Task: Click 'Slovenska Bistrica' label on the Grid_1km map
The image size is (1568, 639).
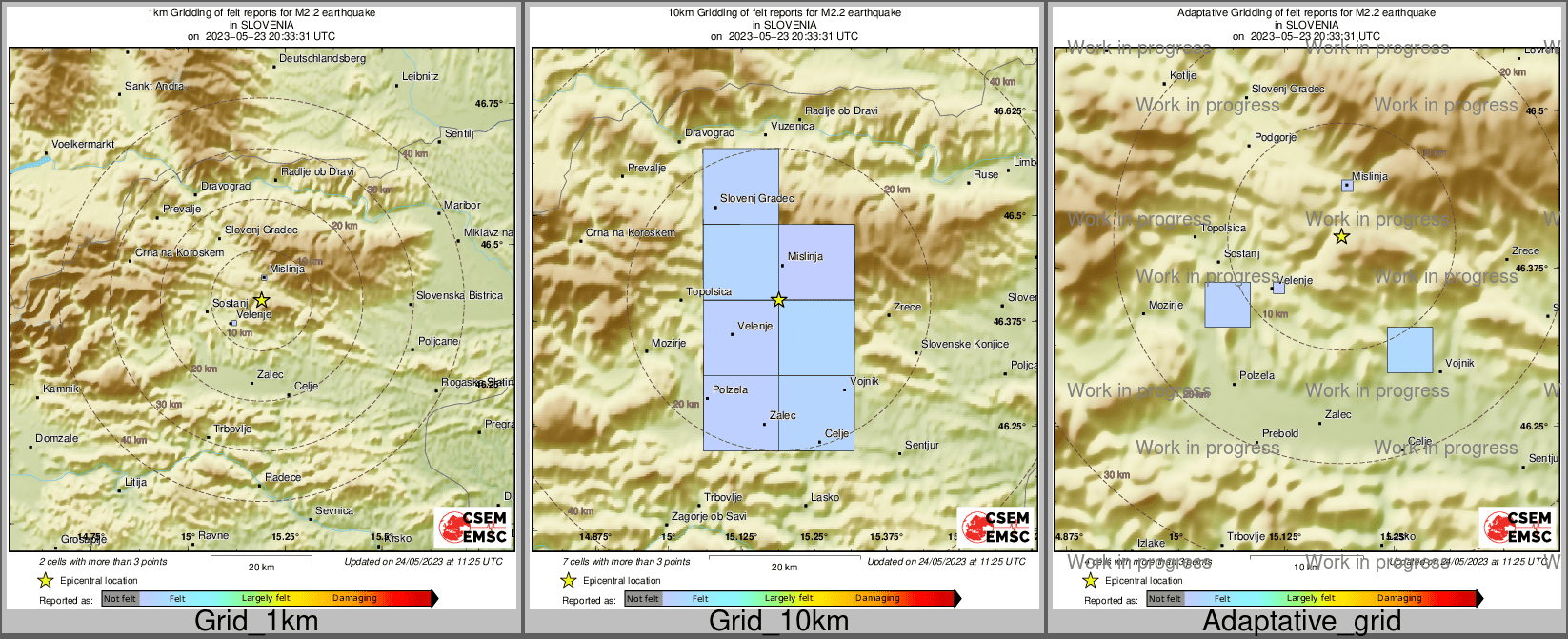Action: [x=459, y=295]
